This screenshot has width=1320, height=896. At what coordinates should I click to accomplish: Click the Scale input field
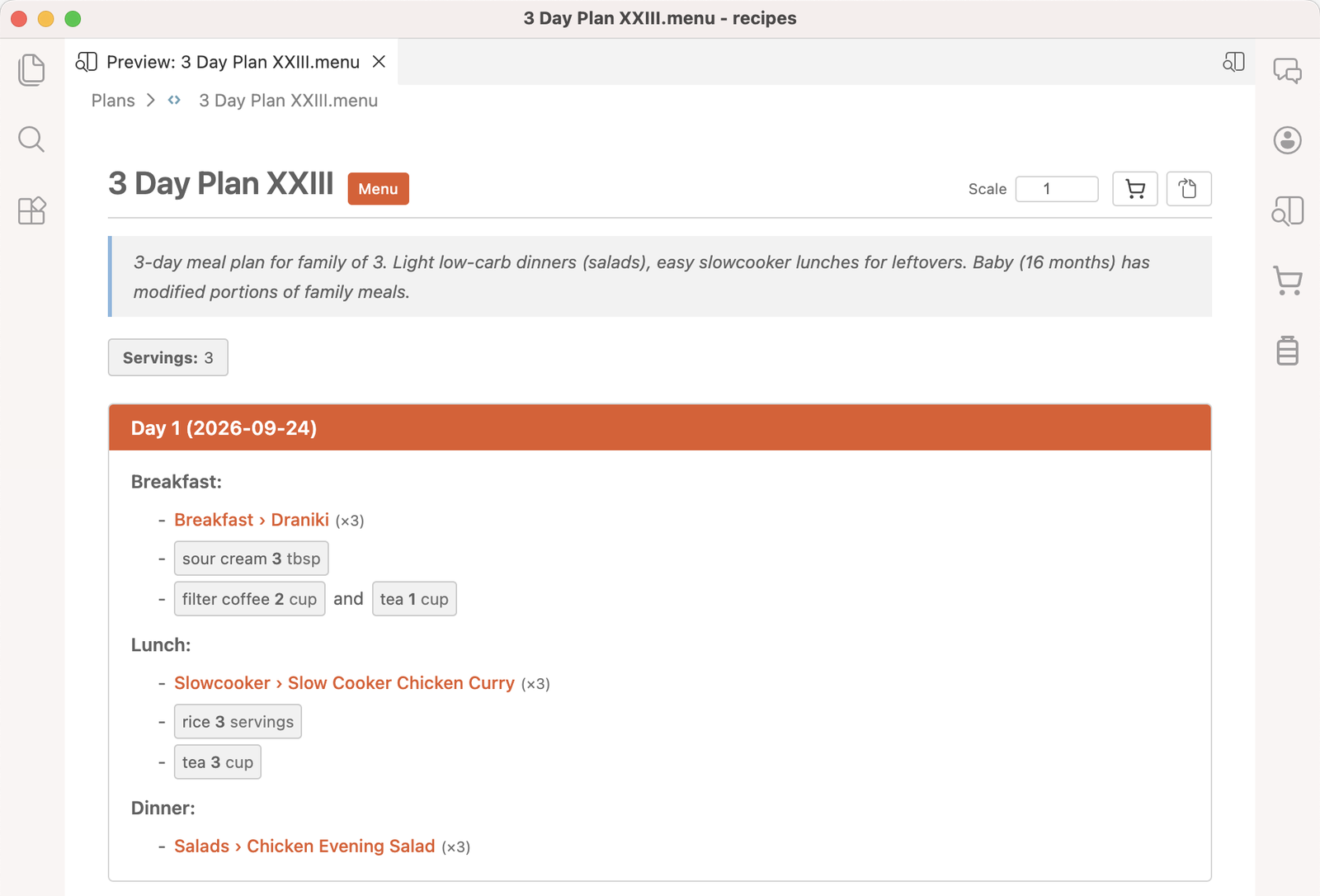1057,189
